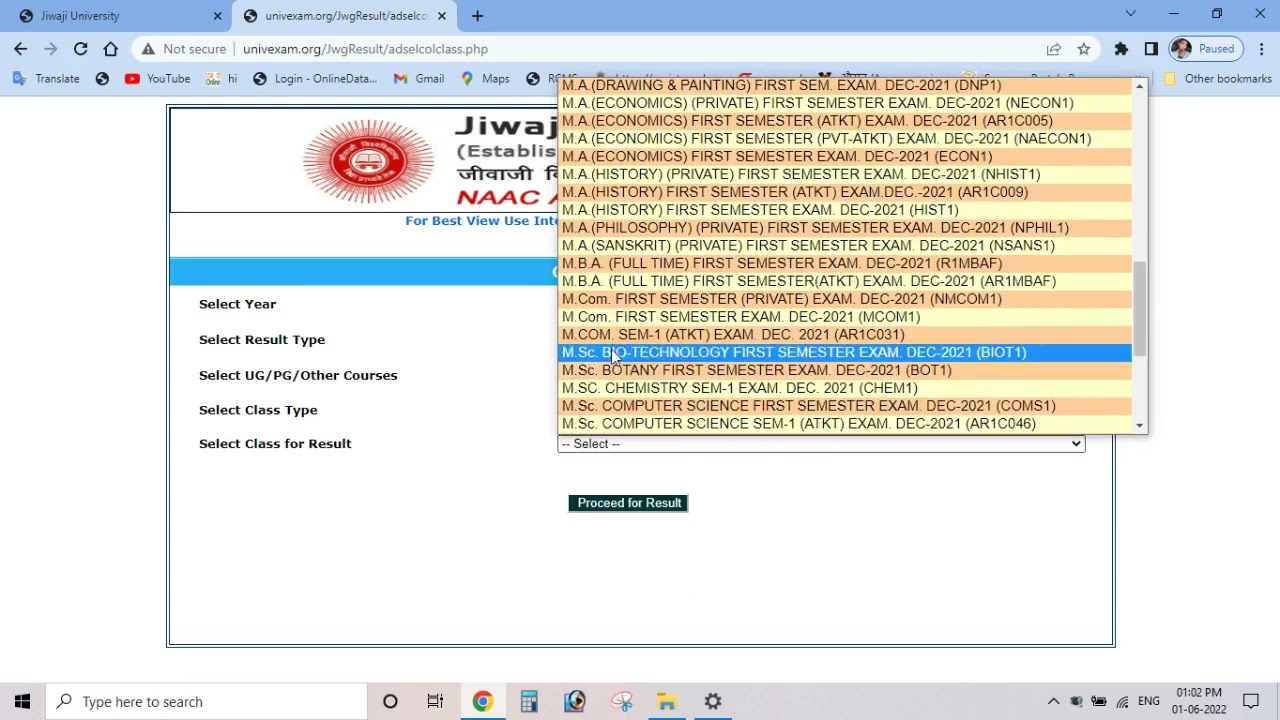Open the Gmail bookmark
1280x720 pixels.
pyautogui.click(x=419, y=78)
